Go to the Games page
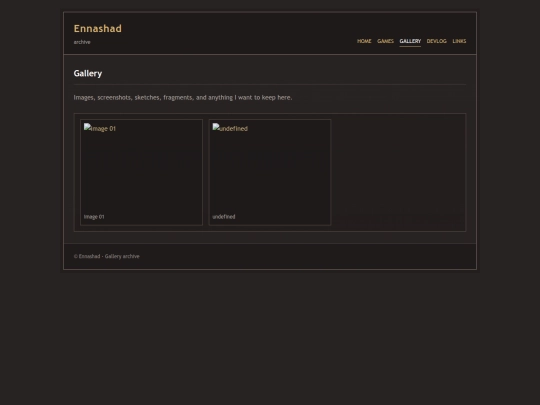This screenshot has width=540, height=405. point(385,41)
